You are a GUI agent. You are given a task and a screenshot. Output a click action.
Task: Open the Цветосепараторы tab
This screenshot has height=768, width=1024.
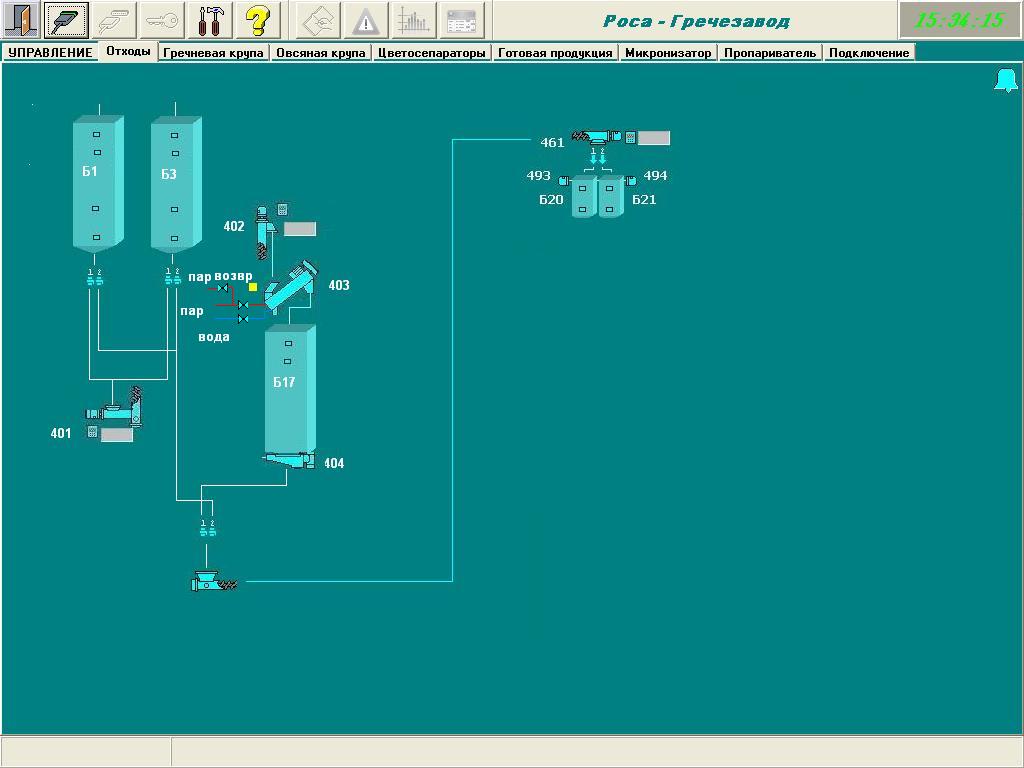(432, 53)
